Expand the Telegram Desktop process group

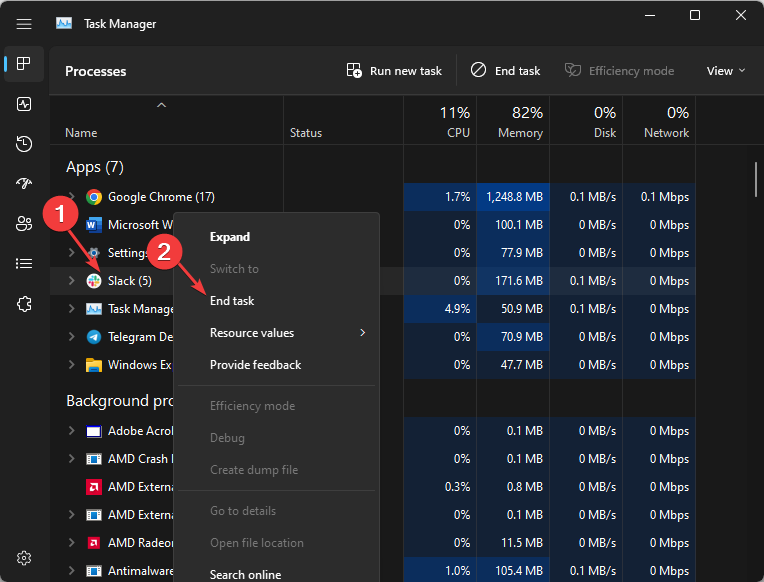tap(72, 336)
